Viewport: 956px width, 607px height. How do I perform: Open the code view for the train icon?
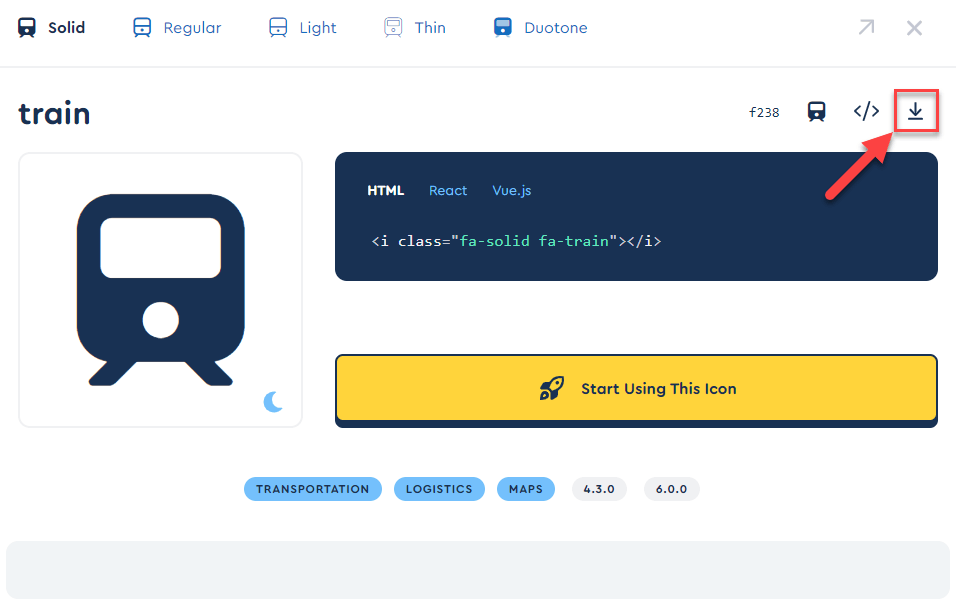pos(866,112)
